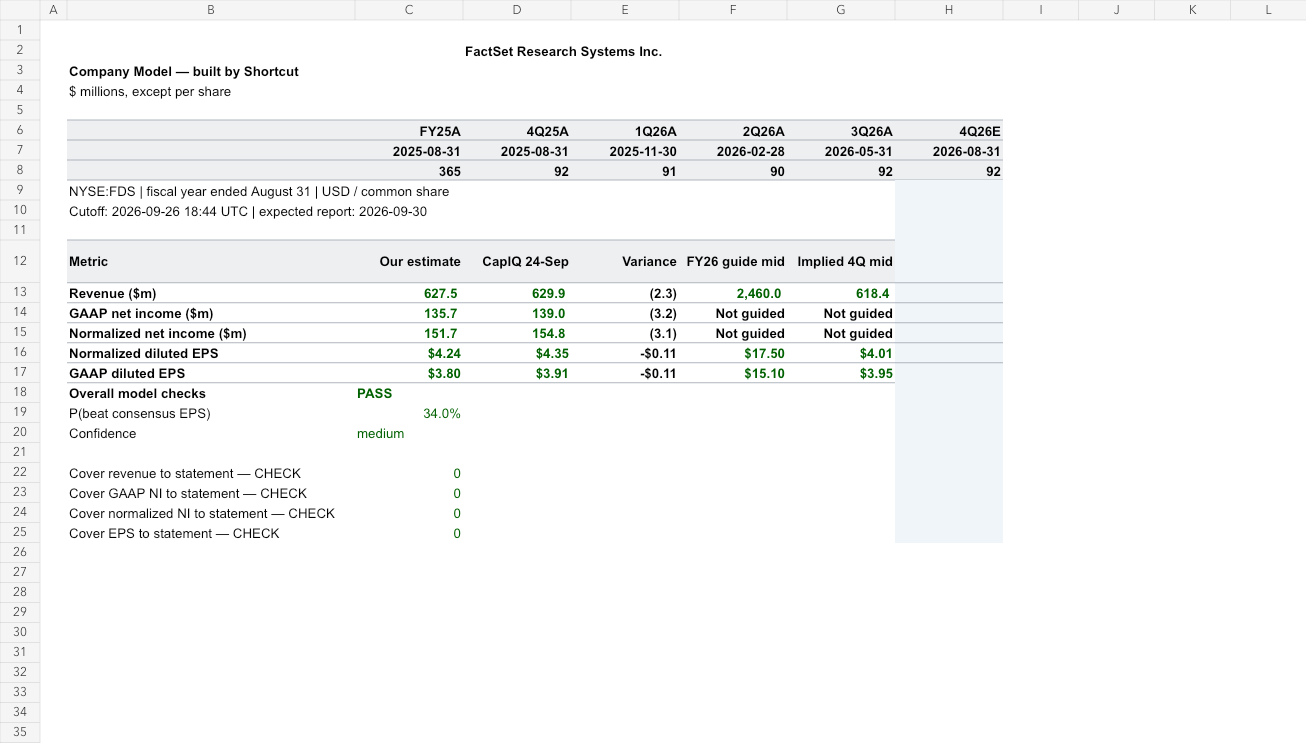Viewport: 1306px width, 743px height.
Task: Select row header 13
Action: coord(20,292)
